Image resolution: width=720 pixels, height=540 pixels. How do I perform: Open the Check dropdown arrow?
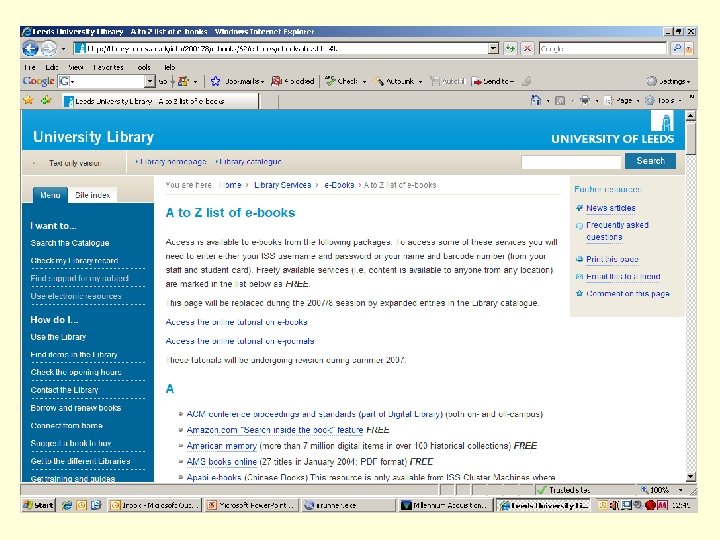click(364, 82)
